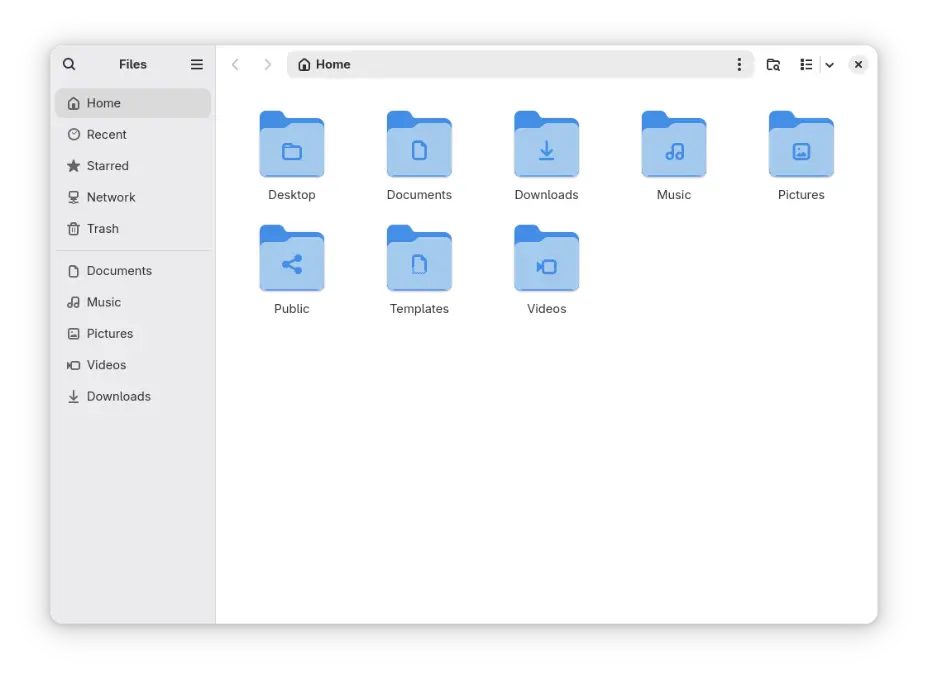Select the Public shared folder icon

click(x=292, y=260)
